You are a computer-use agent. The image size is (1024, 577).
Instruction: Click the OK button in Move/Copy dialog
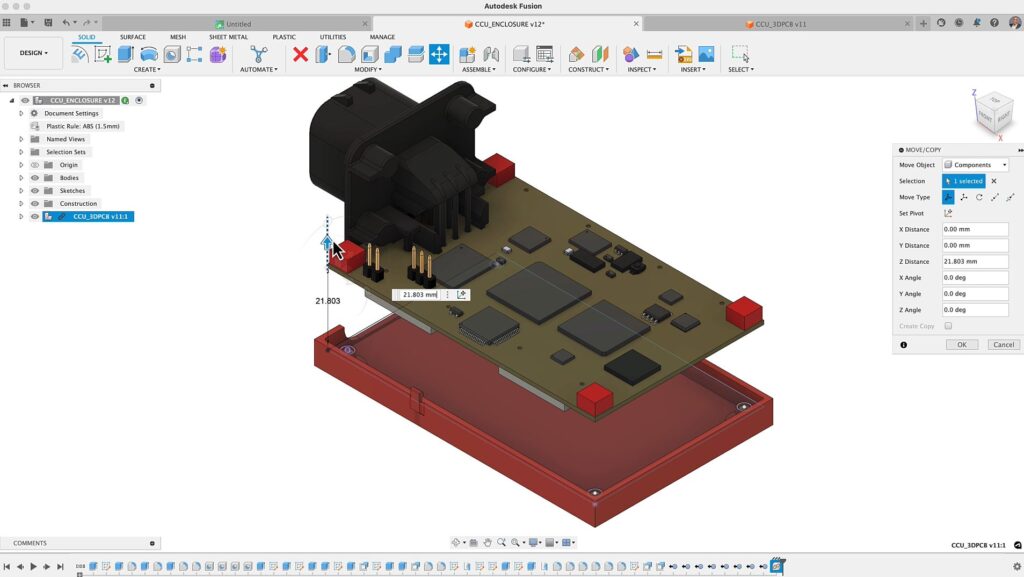961,344
